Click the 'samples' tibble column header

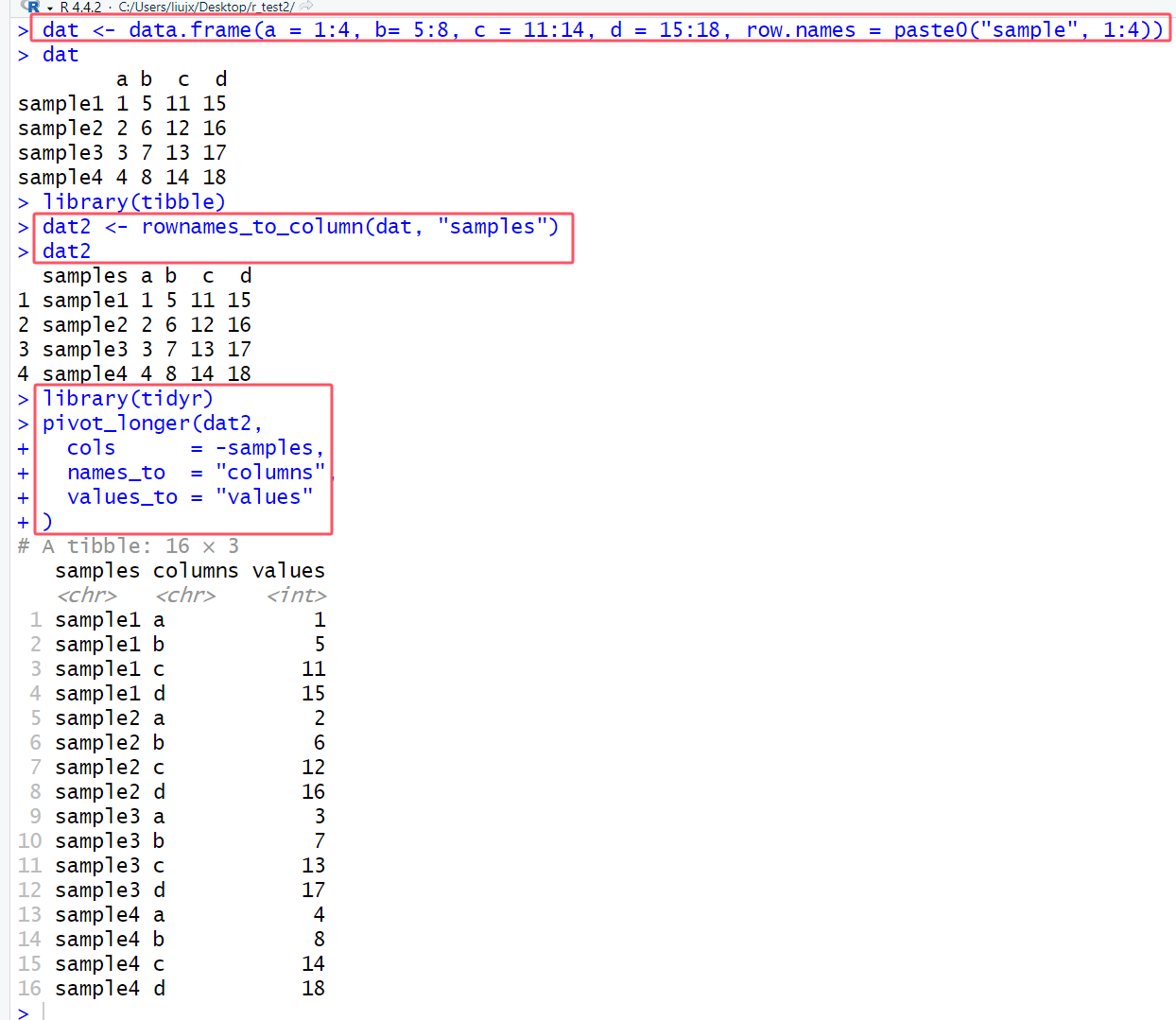[97, 571]
